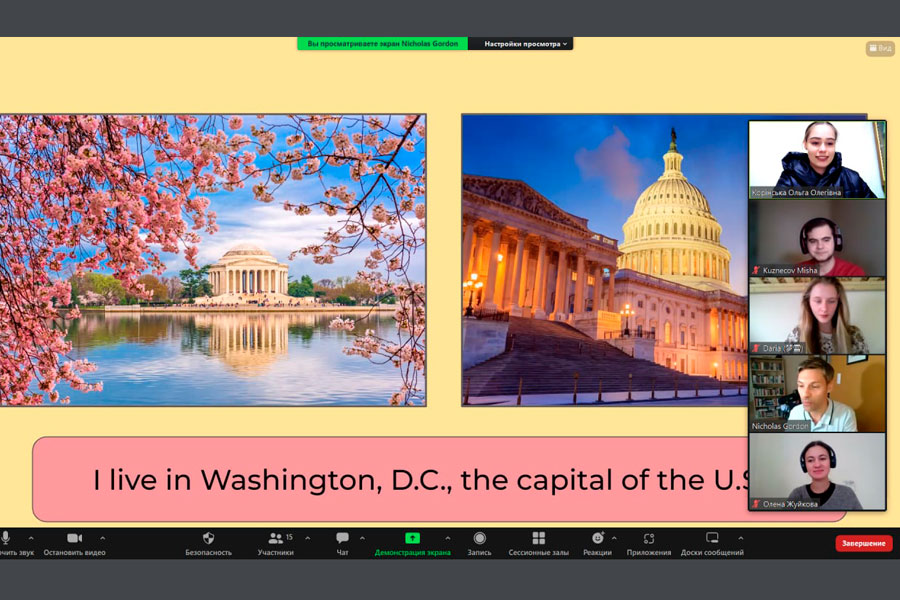The image size is (900, 600).
Task: Start recording with Запись icon
Action: (x=479, y=538)
